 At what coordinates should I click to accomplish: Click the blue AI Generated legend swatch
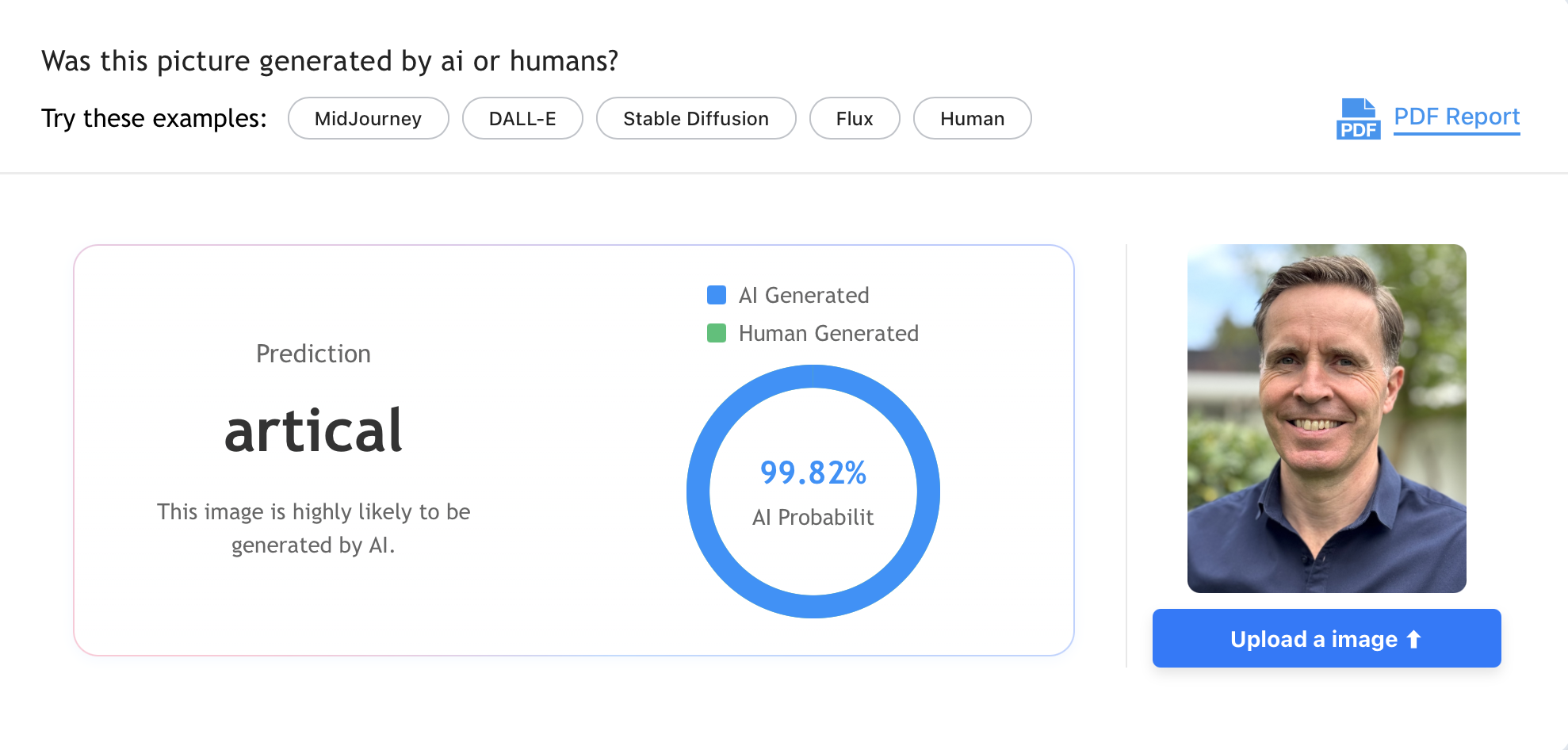717,295
